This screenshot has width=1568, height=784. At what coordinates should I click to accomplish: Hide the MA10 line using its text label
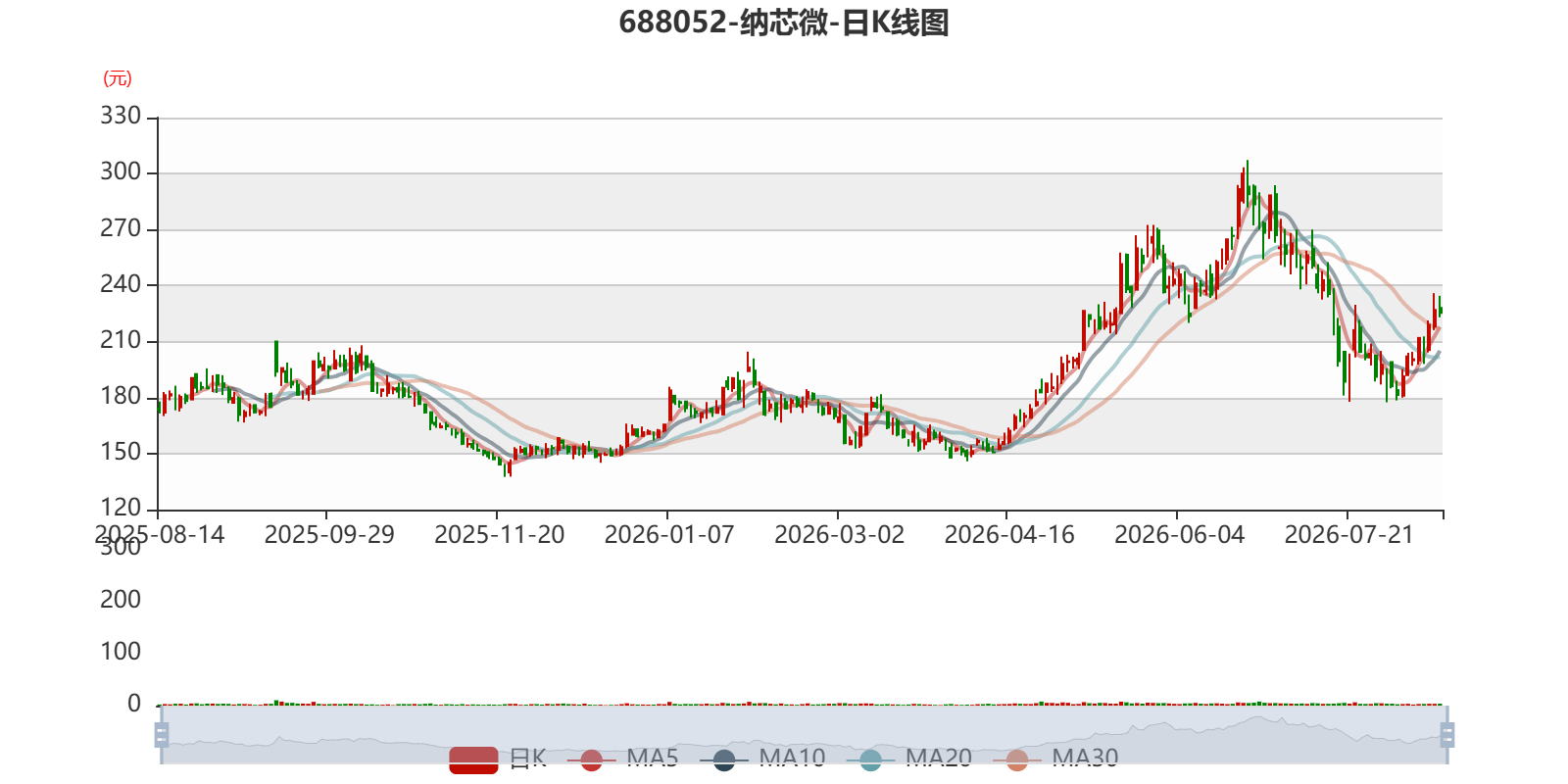(792, 758)
